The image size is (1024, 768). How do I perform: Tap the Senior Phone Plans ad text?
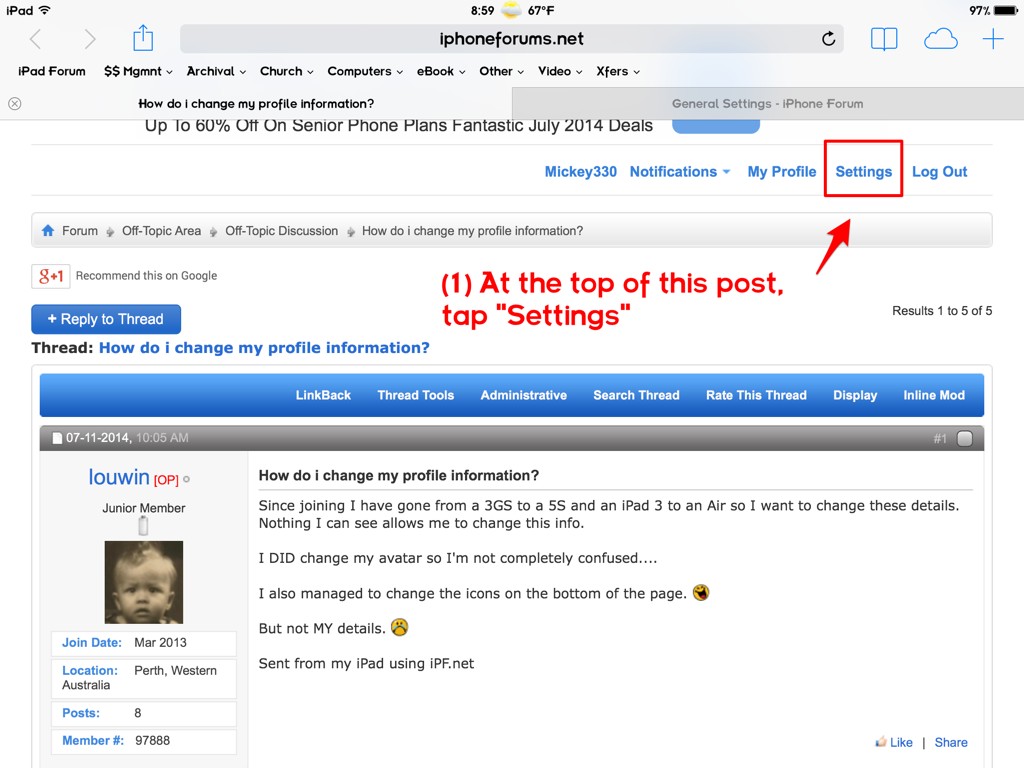[398, 125]
